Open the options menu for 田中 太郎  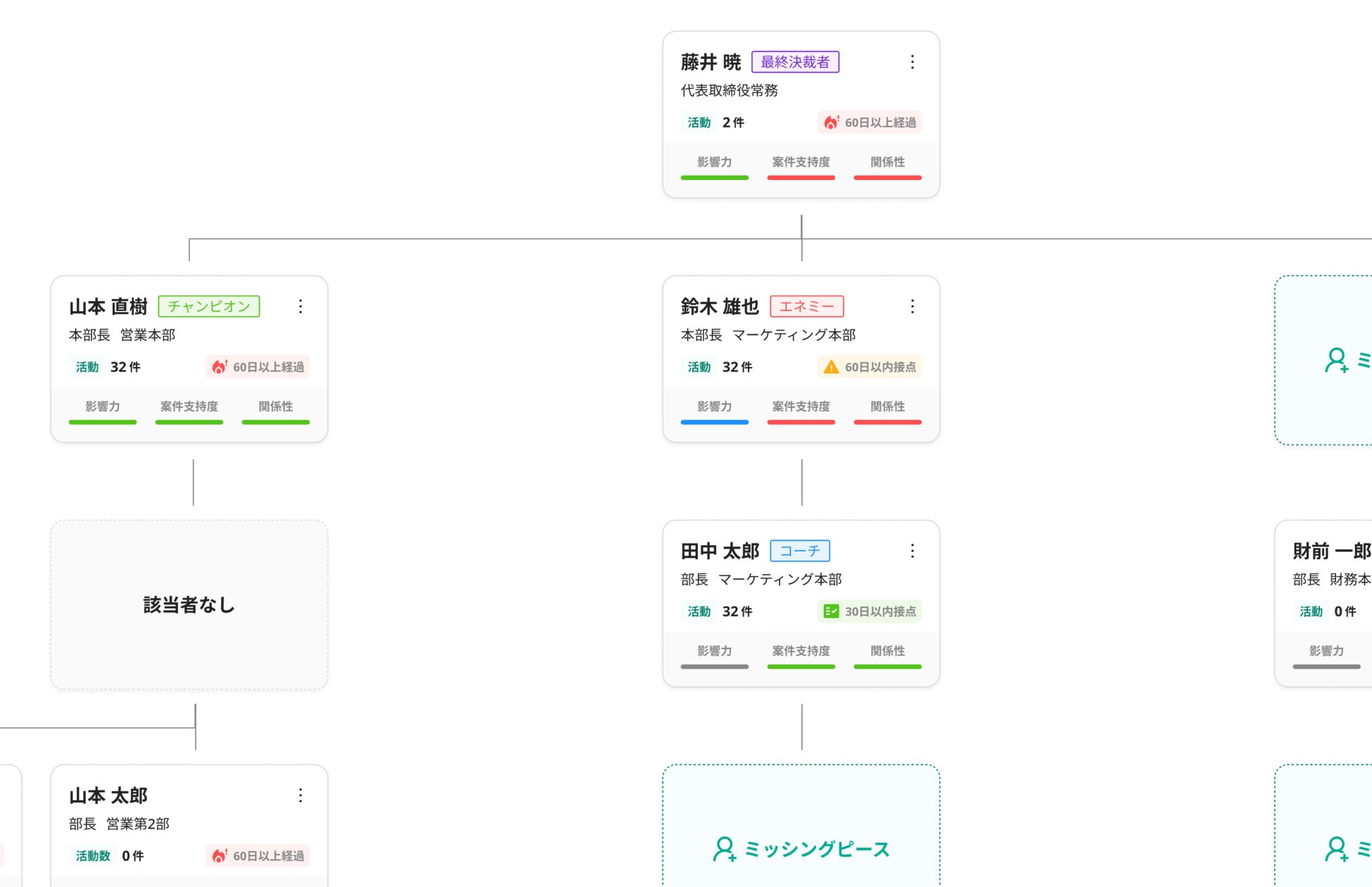tap(912, 551)
